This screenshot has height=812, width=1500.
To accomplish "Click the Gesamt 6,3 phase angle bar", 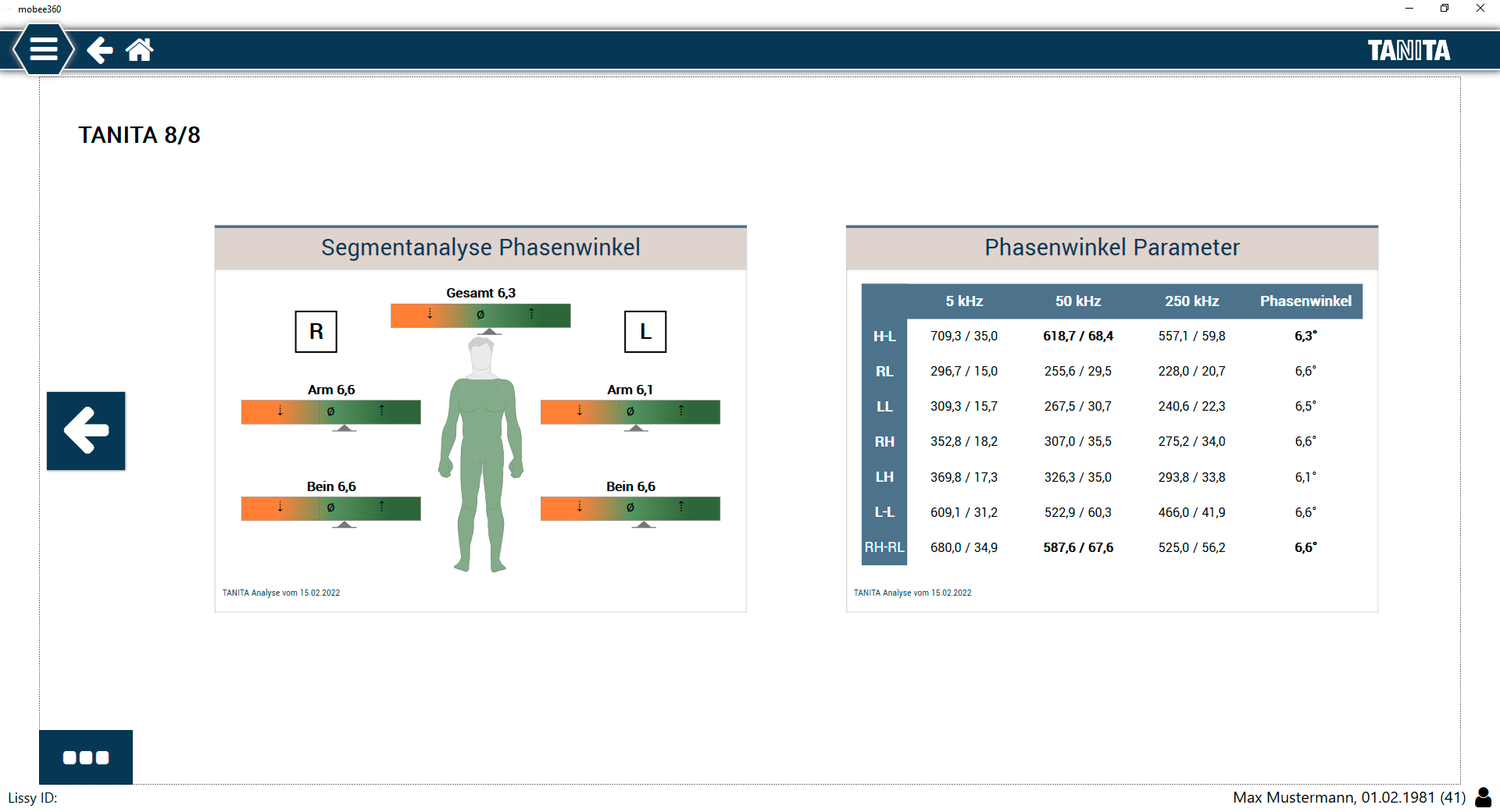I will (480, 315).
